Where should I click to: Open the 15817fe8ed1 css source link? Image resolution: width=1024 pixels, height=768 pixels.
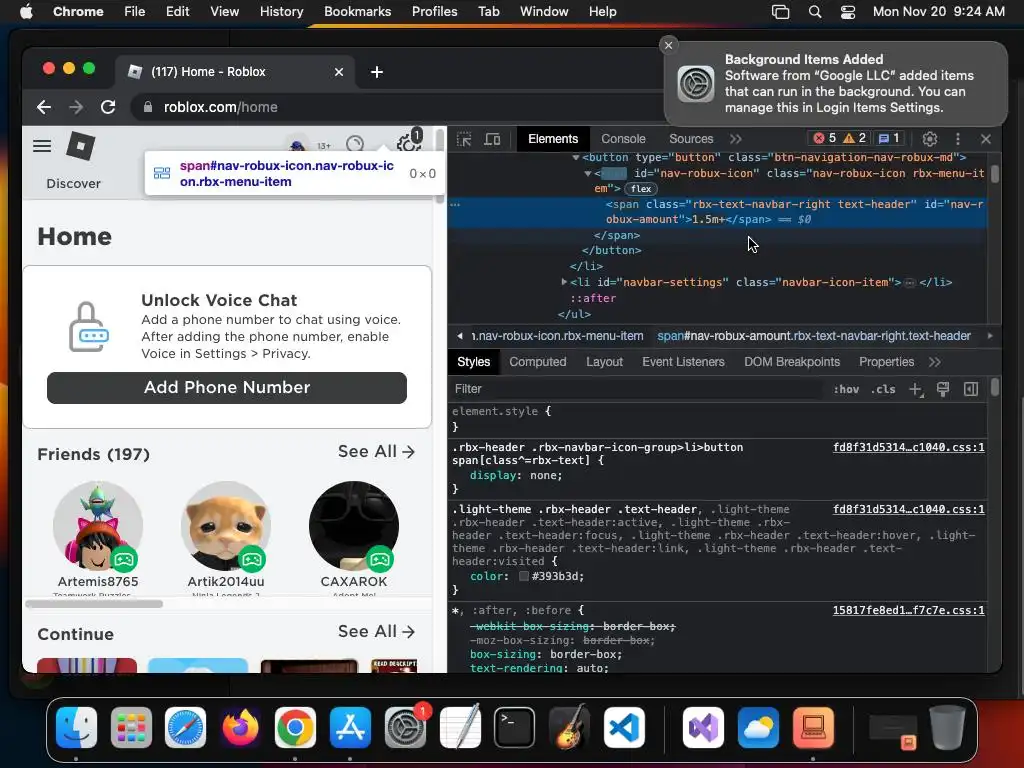(908, 611)
